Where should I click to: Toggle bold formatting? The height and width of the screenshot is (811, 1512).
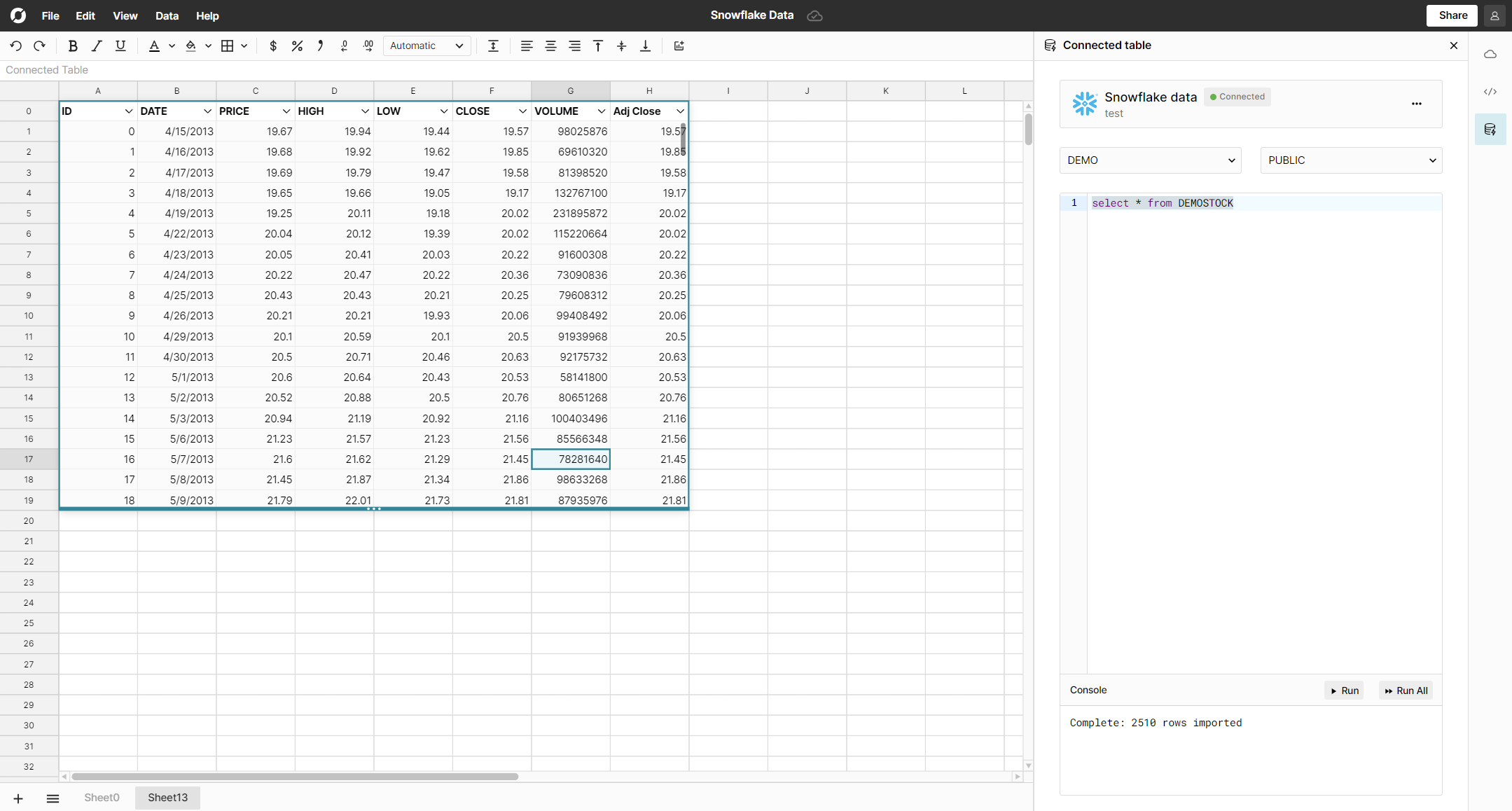coord(72,46)
